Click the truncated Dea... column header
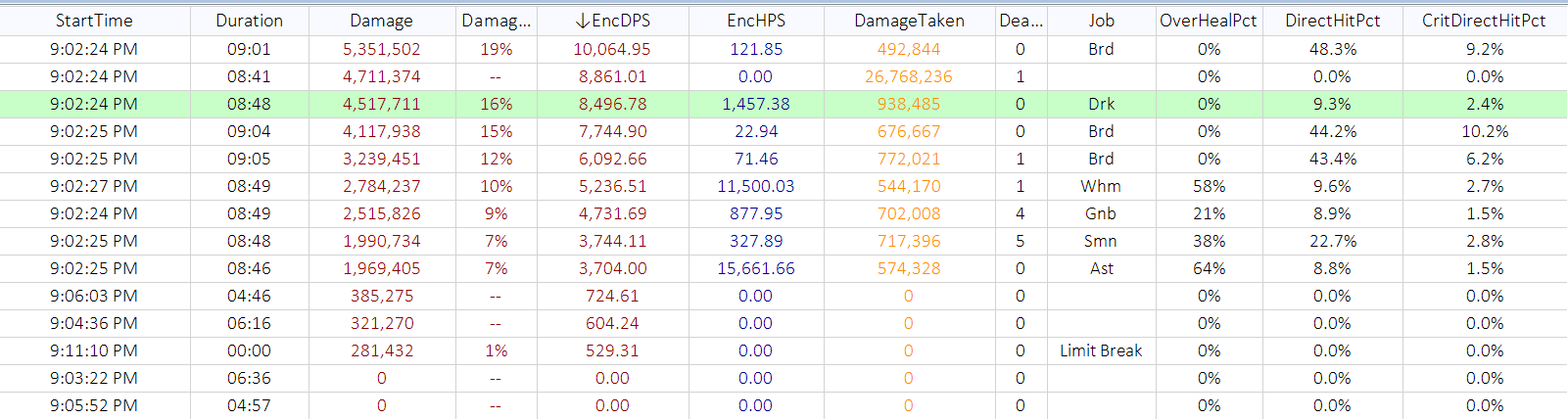The image size is (1568, 419). tap(1021, 21)
